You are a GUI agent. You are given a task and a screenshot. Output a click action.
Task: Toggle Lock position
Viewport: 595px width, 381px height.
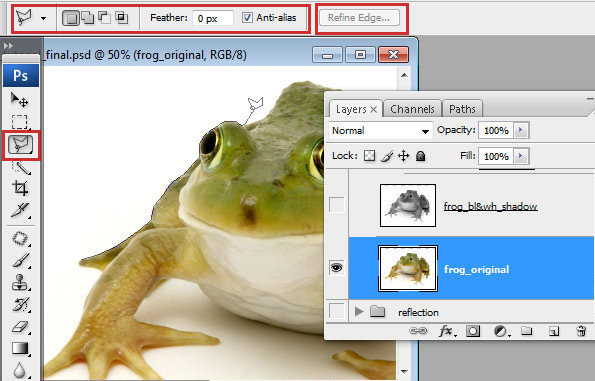[403, 156]
